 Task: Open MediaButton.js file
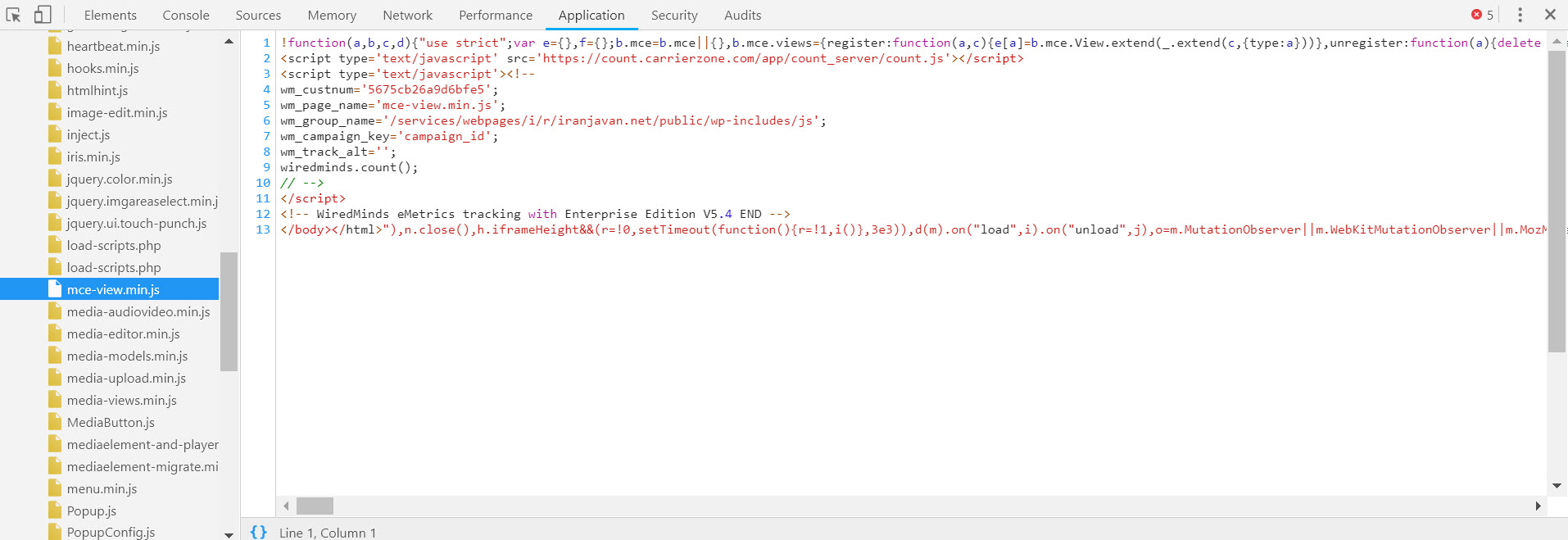pyautogui.click(x=111, y=422)
